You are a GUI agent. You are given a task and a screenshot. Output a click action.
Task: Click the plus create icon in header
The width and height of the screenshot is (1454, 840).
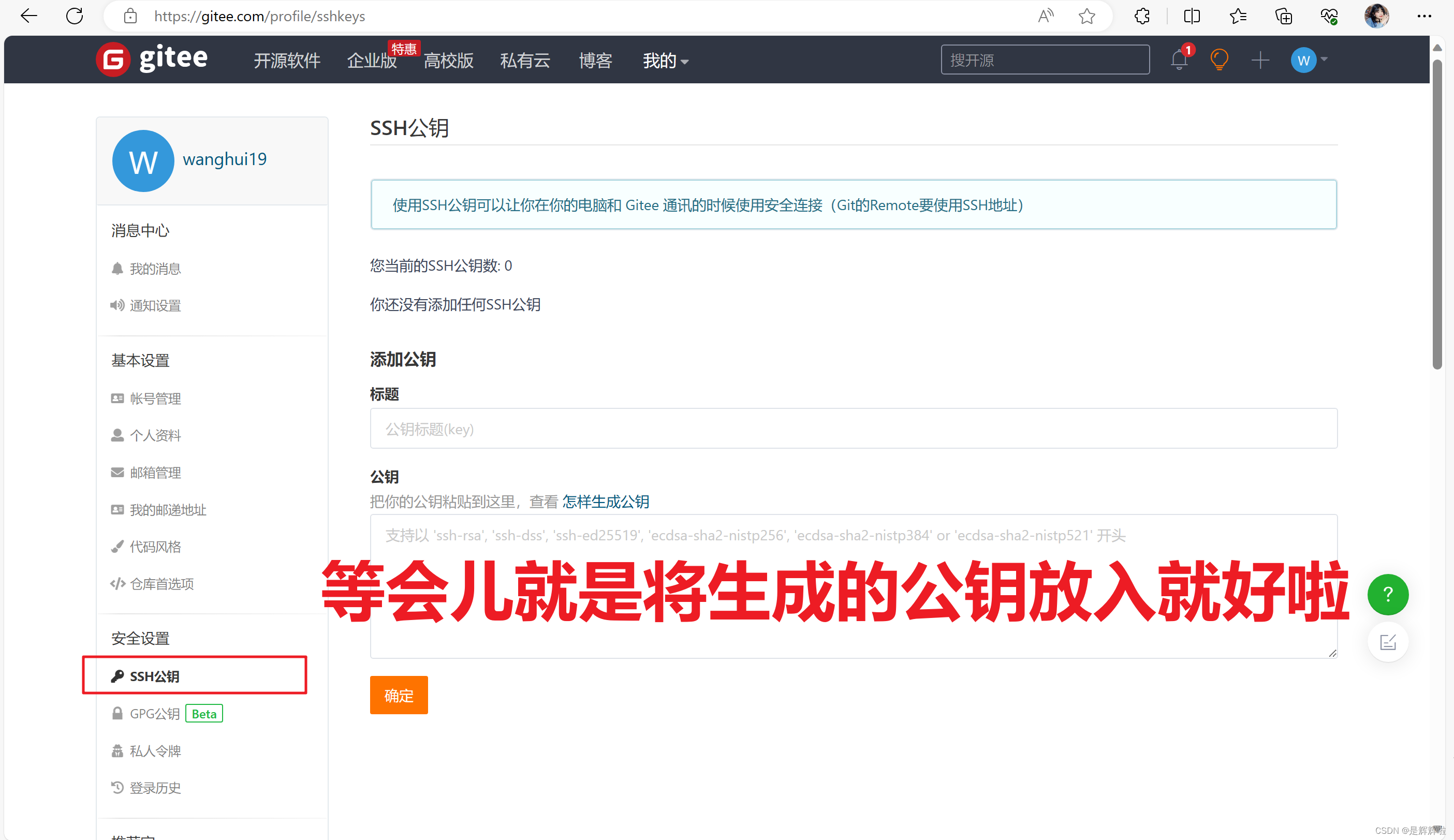point(1260,60)
